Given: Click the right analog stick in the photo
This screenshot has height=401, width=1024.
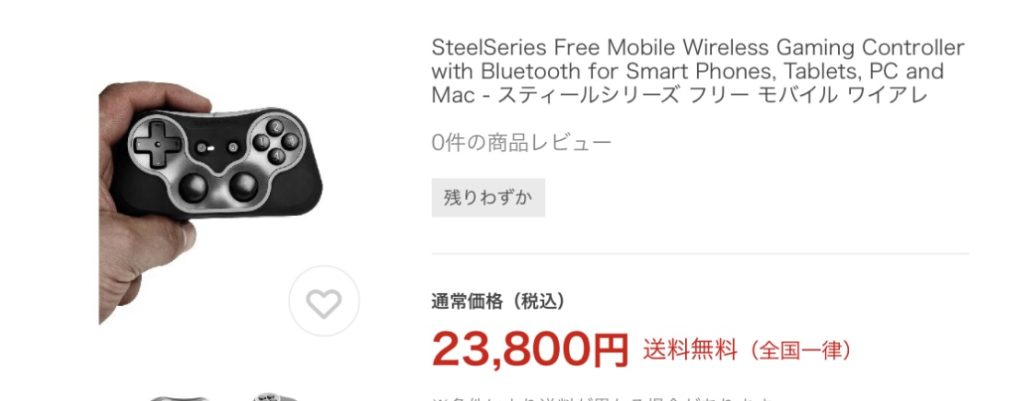Looking at the screenshot, I should 244,186.
